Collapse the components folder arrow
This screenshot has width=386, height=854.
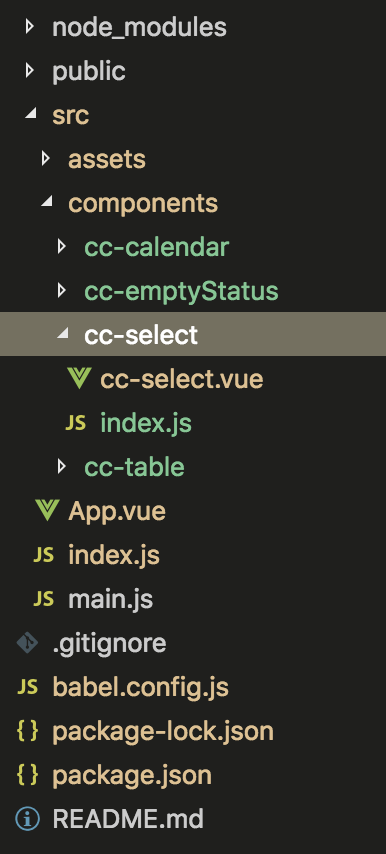pyautogui.click(x=47, y=202)
